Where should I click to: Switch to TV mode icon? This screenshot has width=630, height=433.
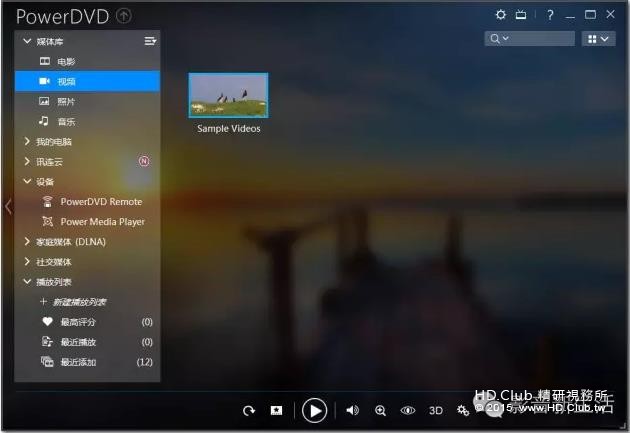click(521, 15)
